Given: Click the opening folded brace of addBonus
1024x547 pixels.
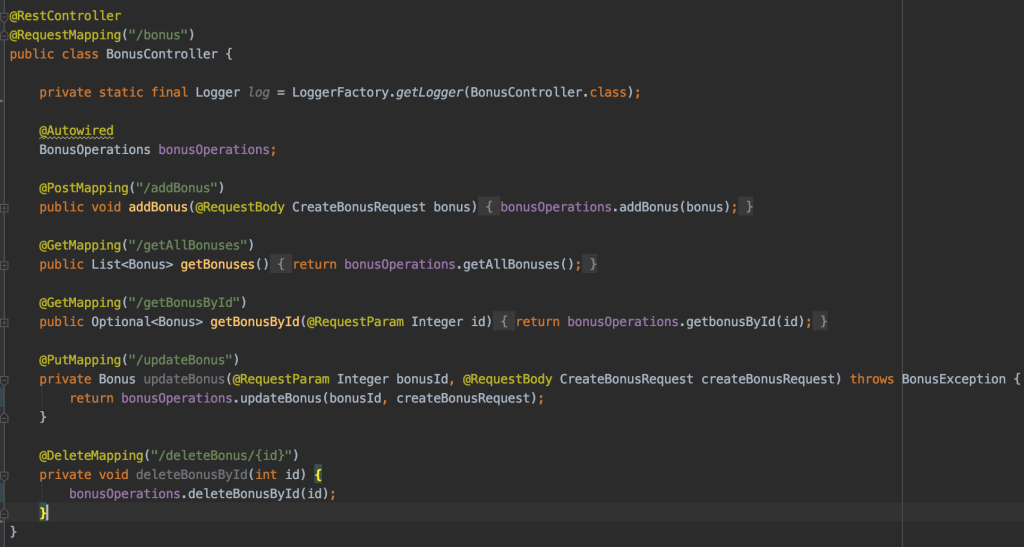Looking at the screenshot, I should pyautogui.click(x=490, y=207).
